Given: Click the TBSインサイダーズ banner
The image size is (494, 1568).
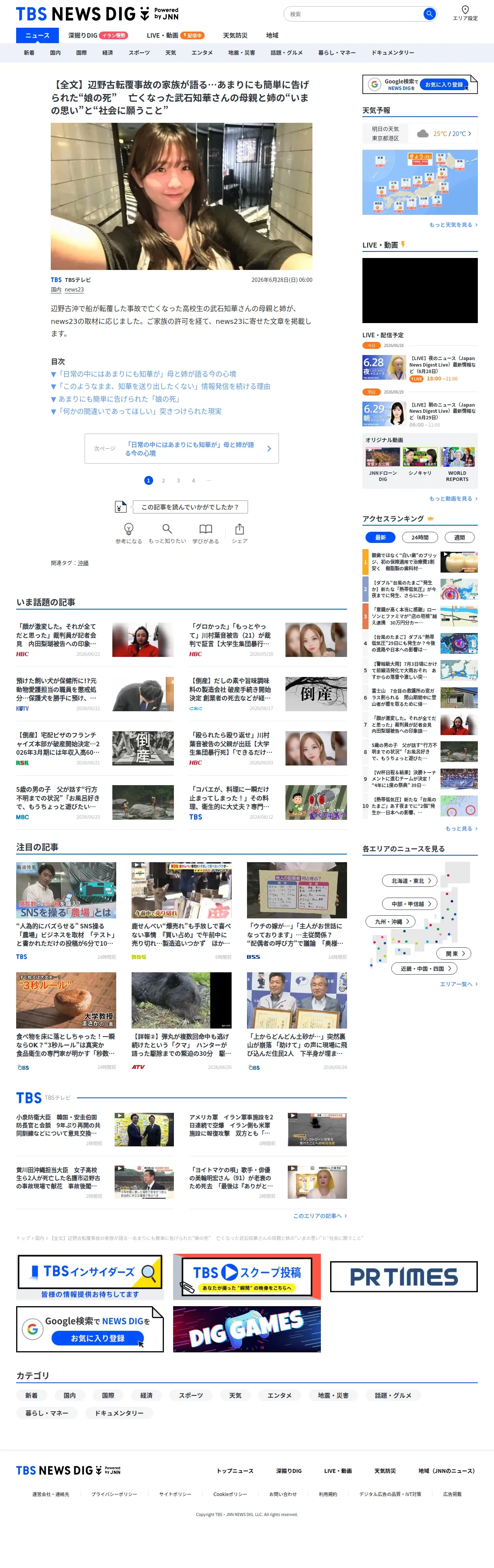Looking at the screenshot, I should click(x=90, y=1277).
